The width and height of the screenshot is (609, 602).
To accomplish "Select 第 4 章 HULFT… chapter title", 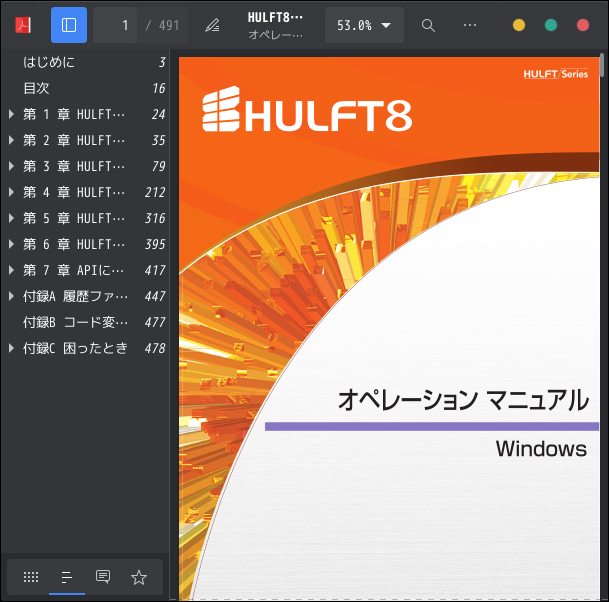I will tap(74, 192).
